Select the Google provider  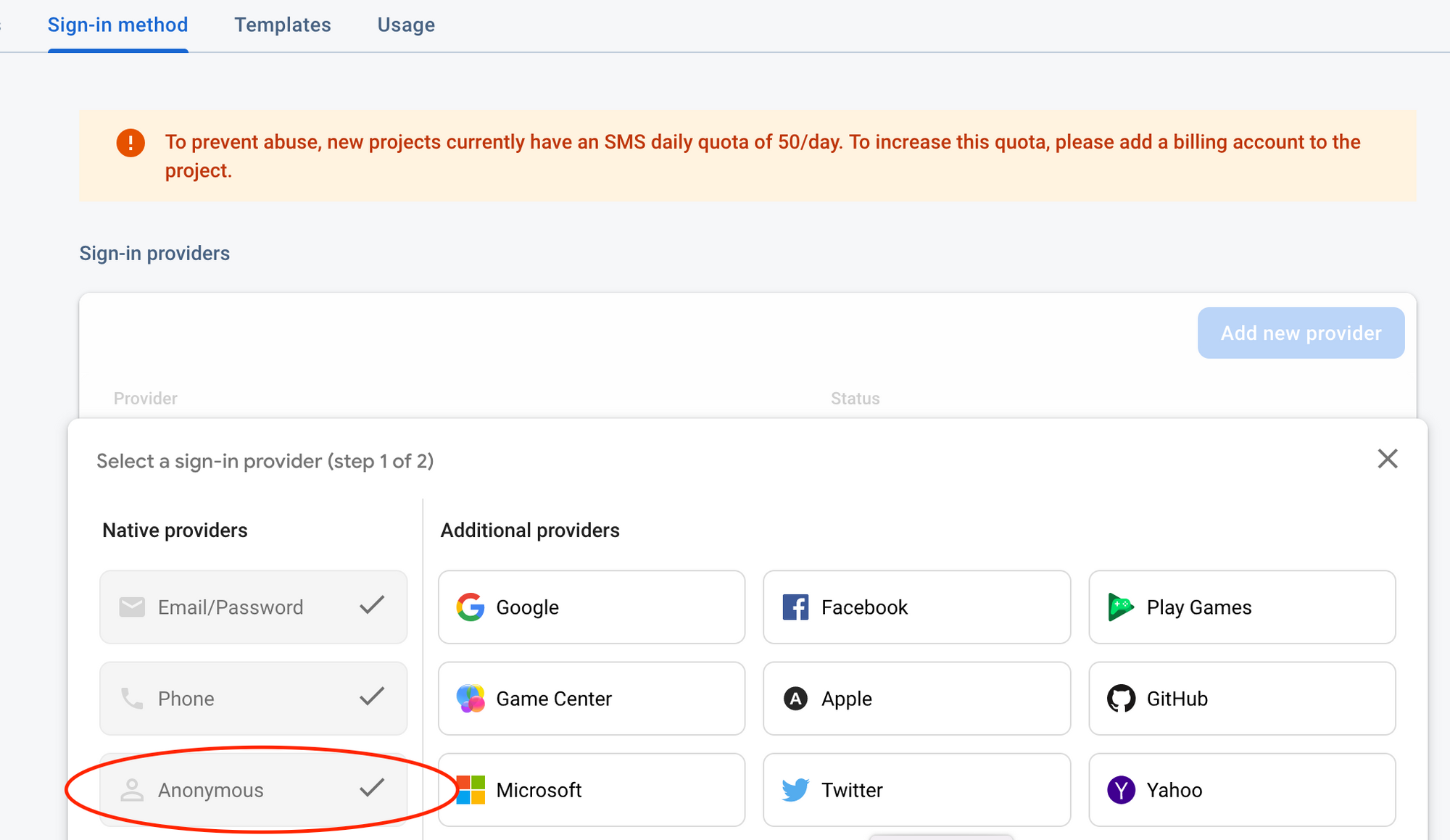591,607
